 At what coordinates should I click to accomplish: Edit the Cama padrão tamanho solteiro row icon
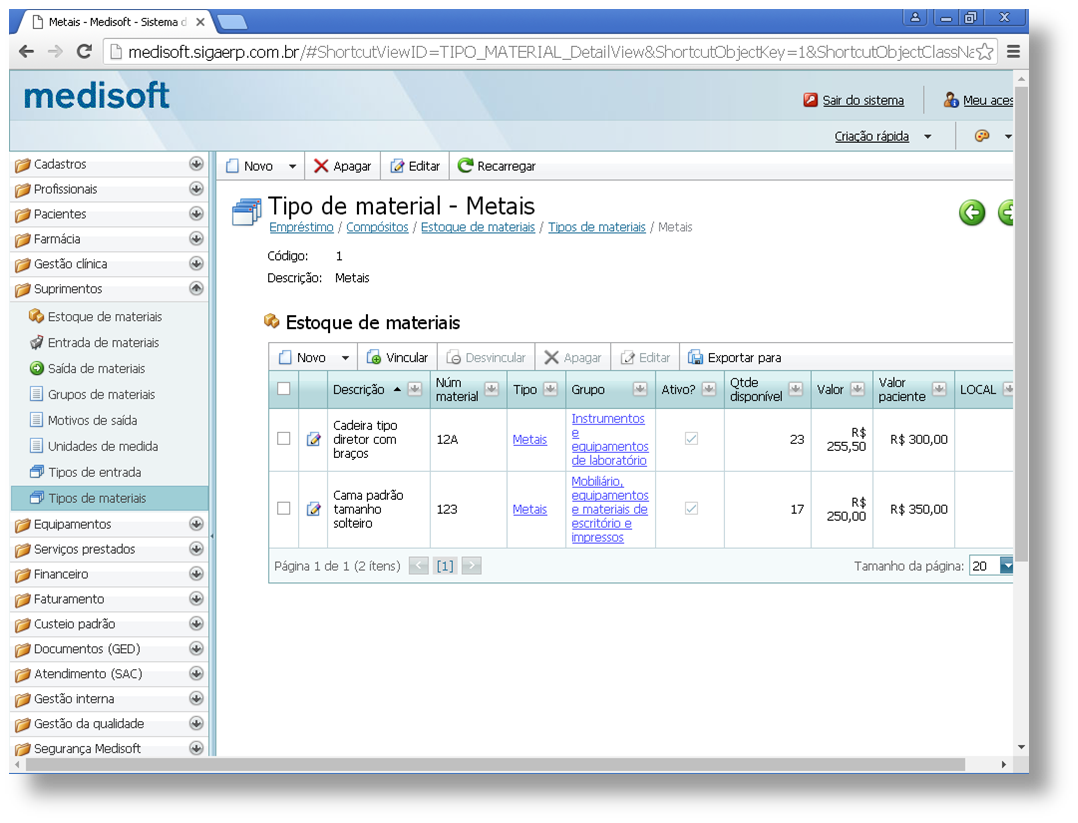pyautogui.click(x=314, y=509)
